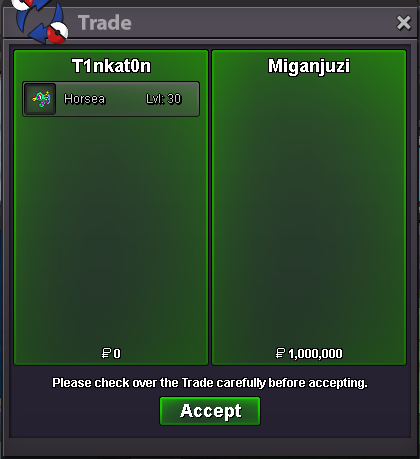The width and height of the screenshot is (420, 459).
Task: Click the Lvl: 30 text
Action: pos(164,99)
